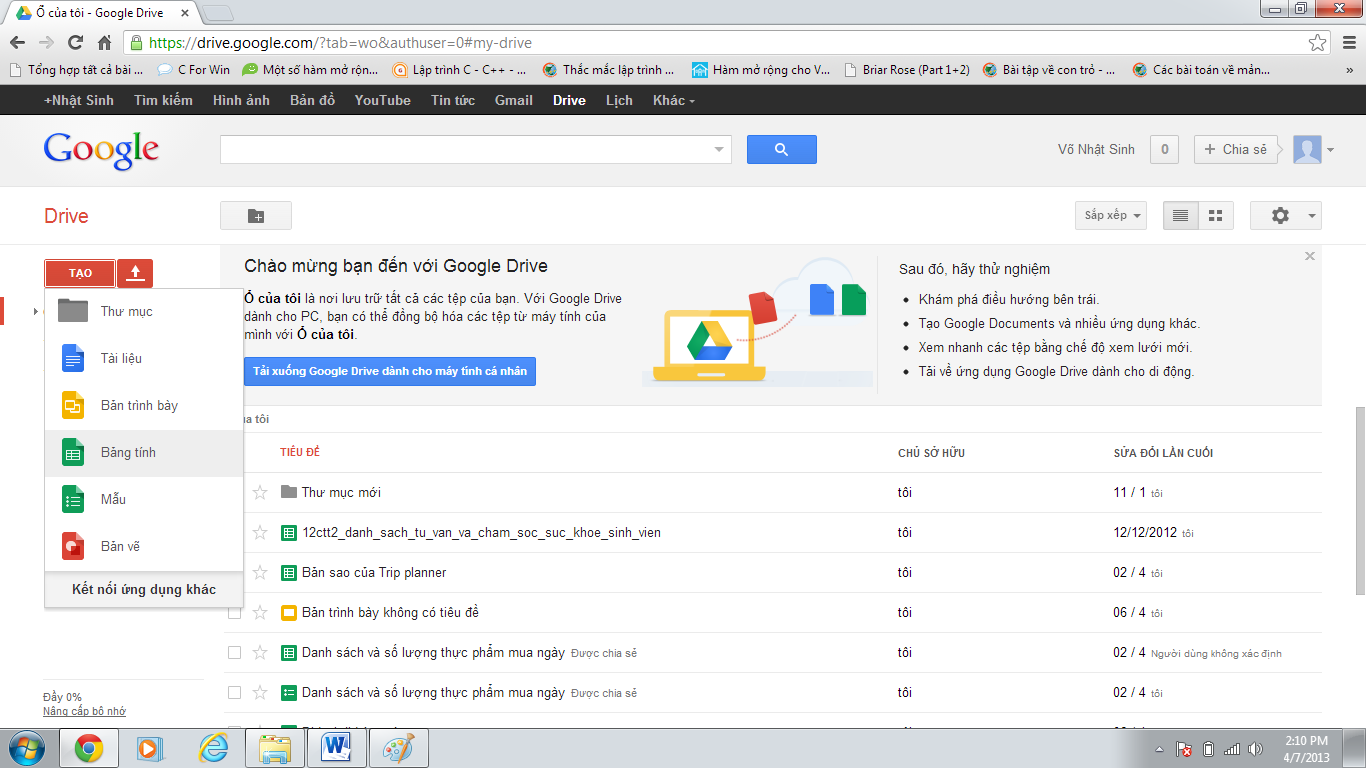The image size is (1366, 768).
Task: Open Thư mục mới folder
Action: click(341, 492)
